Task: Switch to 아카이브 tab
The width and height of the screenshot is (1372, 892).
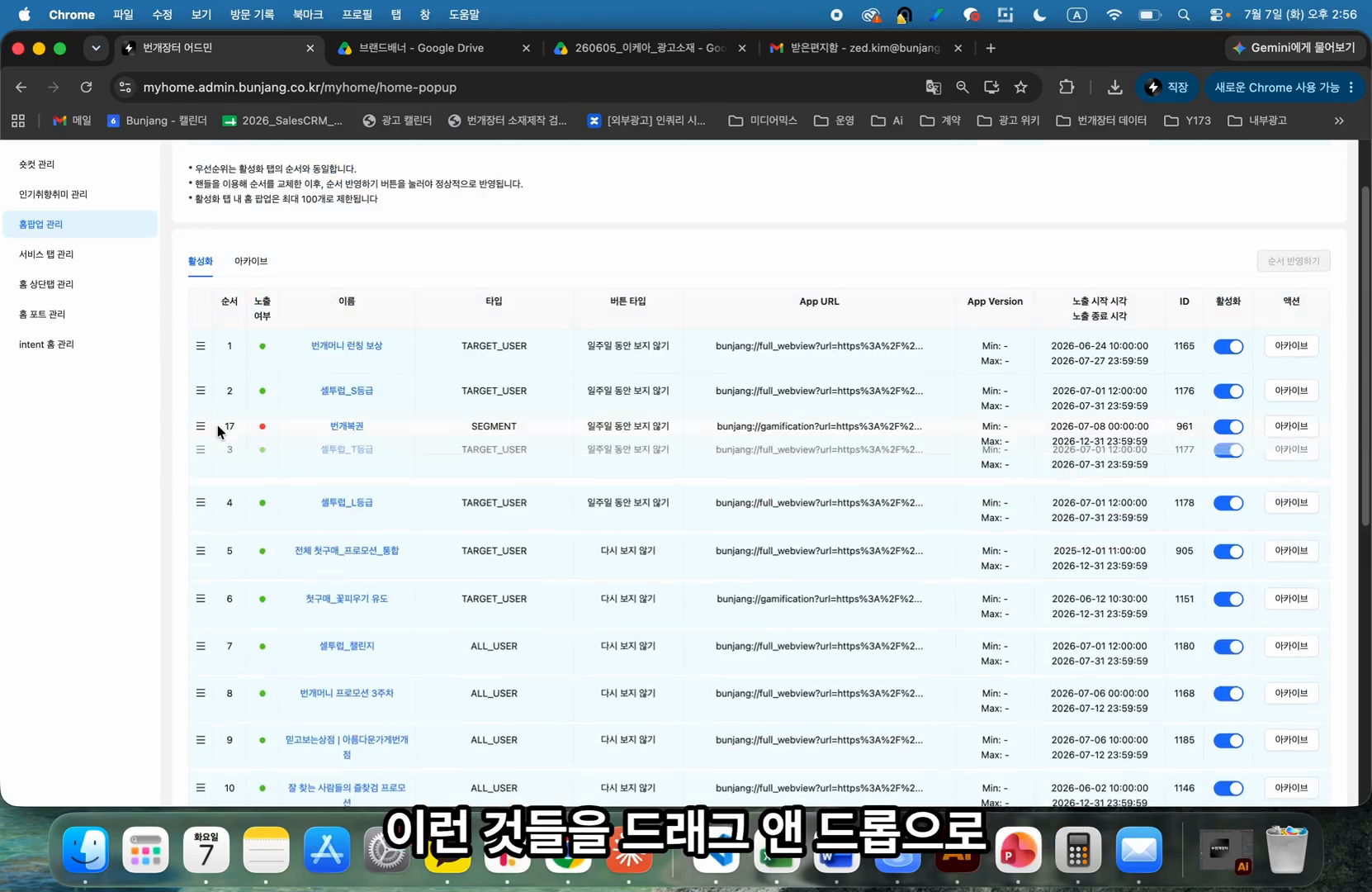Action: (x=251, y=261)
